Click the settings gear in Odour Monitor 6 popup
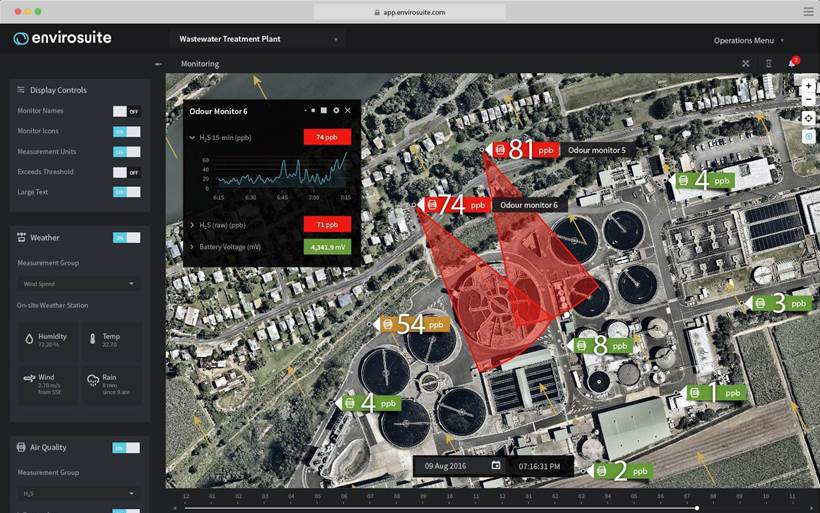The height and width of the screenshot is (513, 820). click(336, 110)
